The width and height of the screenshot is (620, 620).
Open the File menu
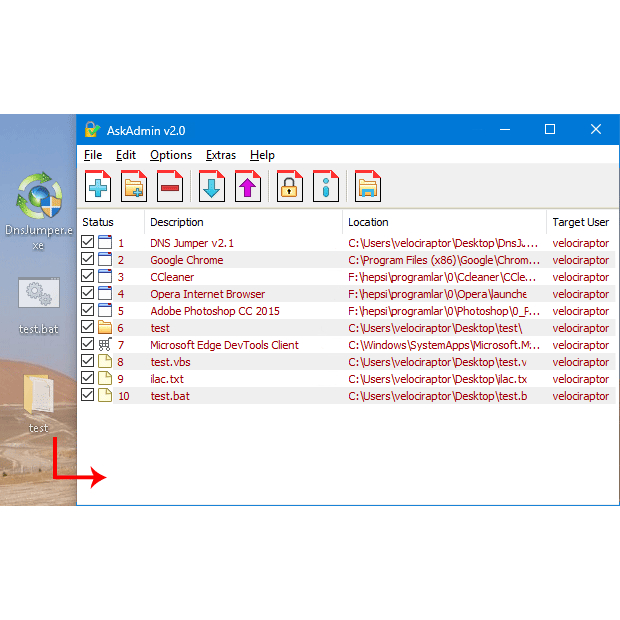point(93,155)
